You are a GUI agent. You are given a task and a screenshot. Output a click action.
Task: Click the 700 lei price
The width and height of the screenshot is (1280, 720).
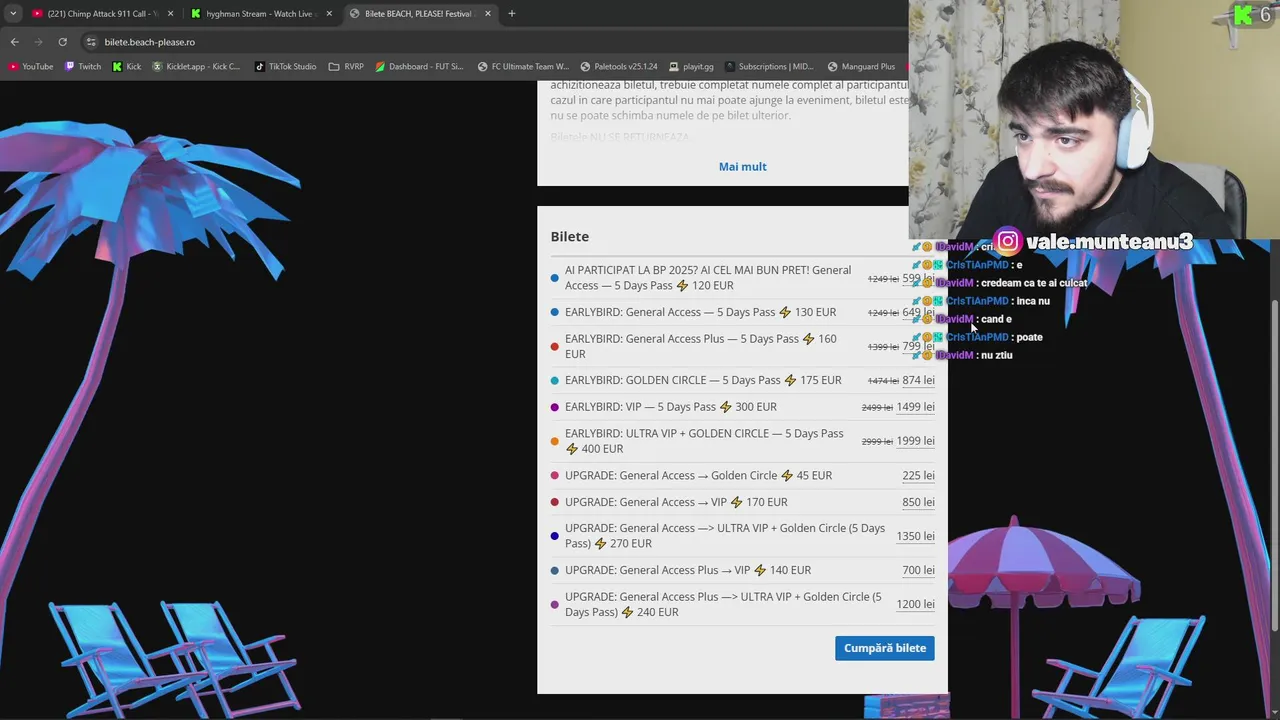918,570
